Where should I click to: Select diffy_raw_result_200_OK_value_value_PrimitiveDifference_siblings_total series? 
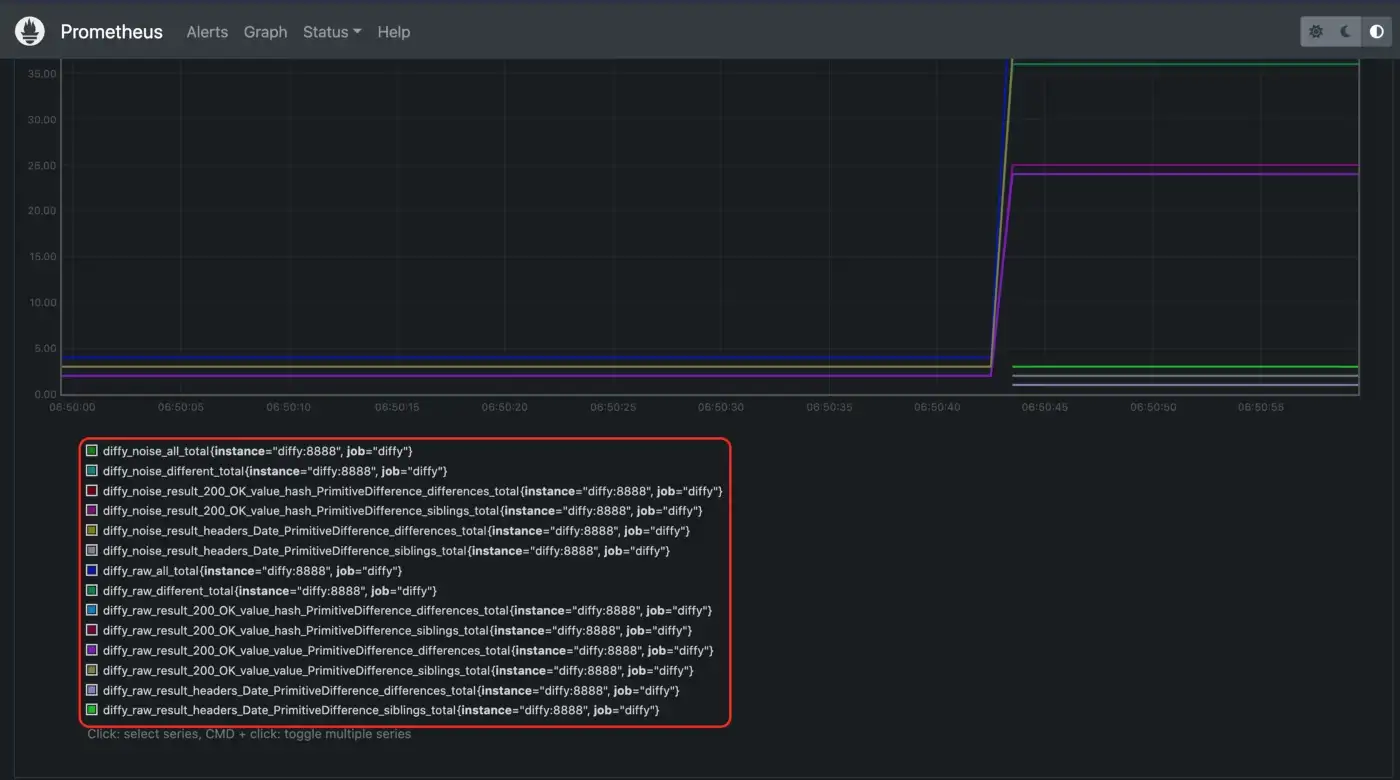(x=398, y=670)
